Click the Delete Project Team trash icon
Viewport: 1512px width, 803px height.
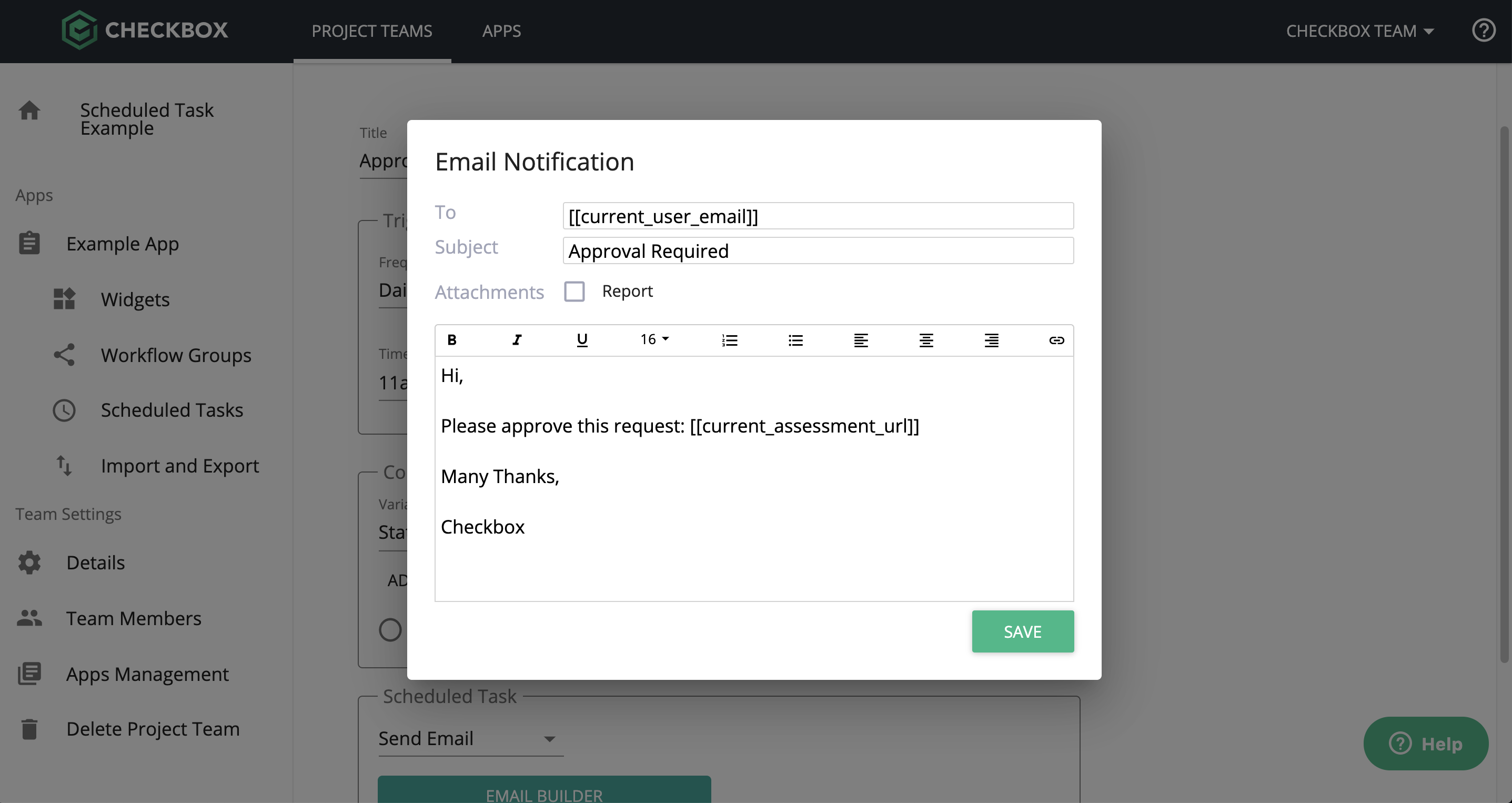click(29, 728)
